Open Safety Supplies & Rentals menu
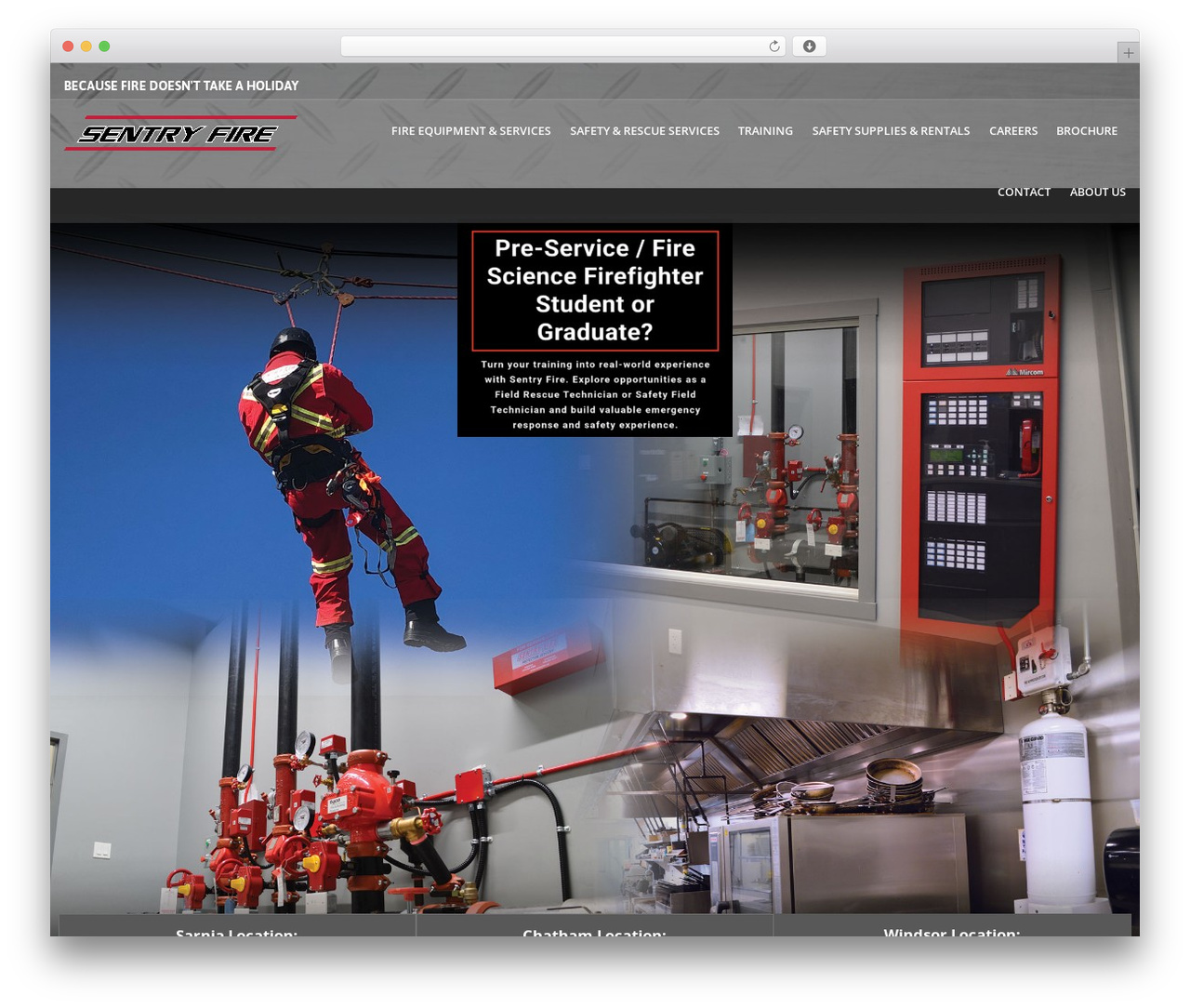 [891, 131]
